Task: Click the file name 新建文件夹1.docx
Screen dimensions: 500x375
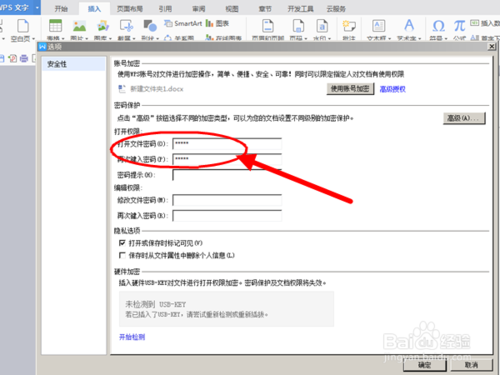Action: coord(157,89)
